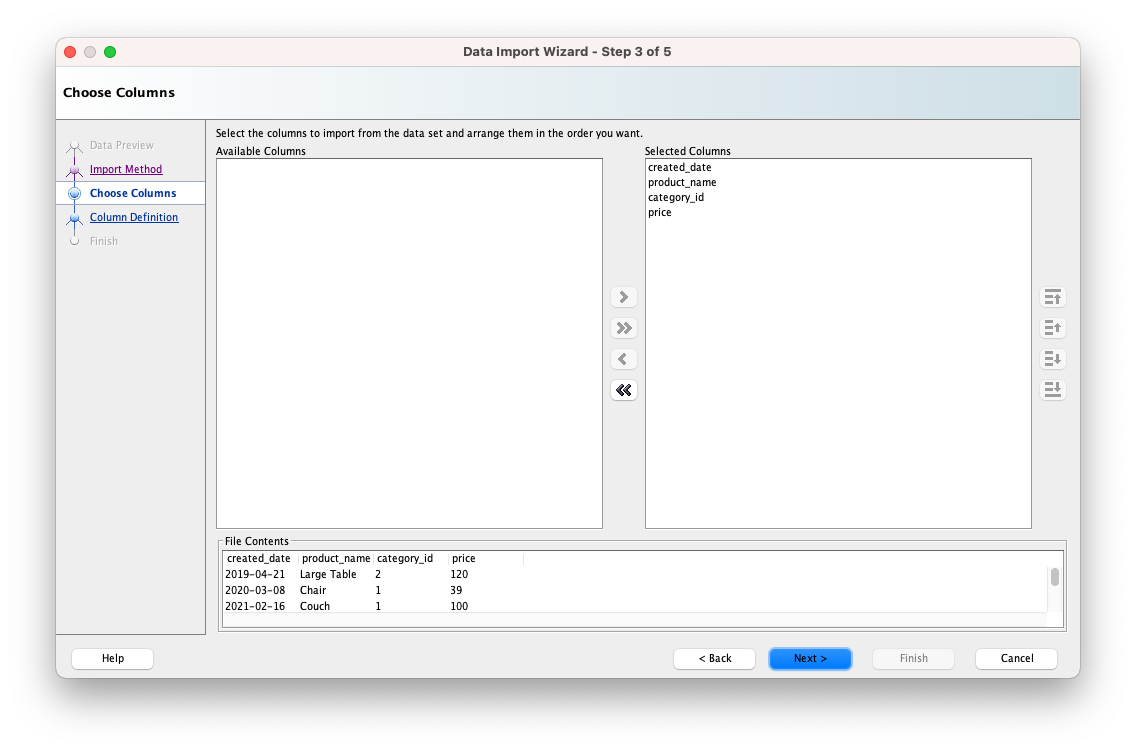Click the remove single column arrow
Image resolution: width=1136 pixels, height=752 pixels.
click(624, 359)
